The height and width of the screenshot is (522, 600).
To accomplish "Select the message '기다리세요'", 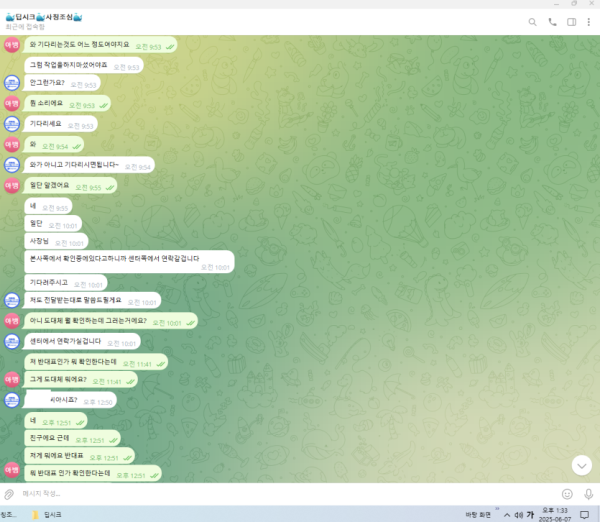I will [x=61, y=124].
